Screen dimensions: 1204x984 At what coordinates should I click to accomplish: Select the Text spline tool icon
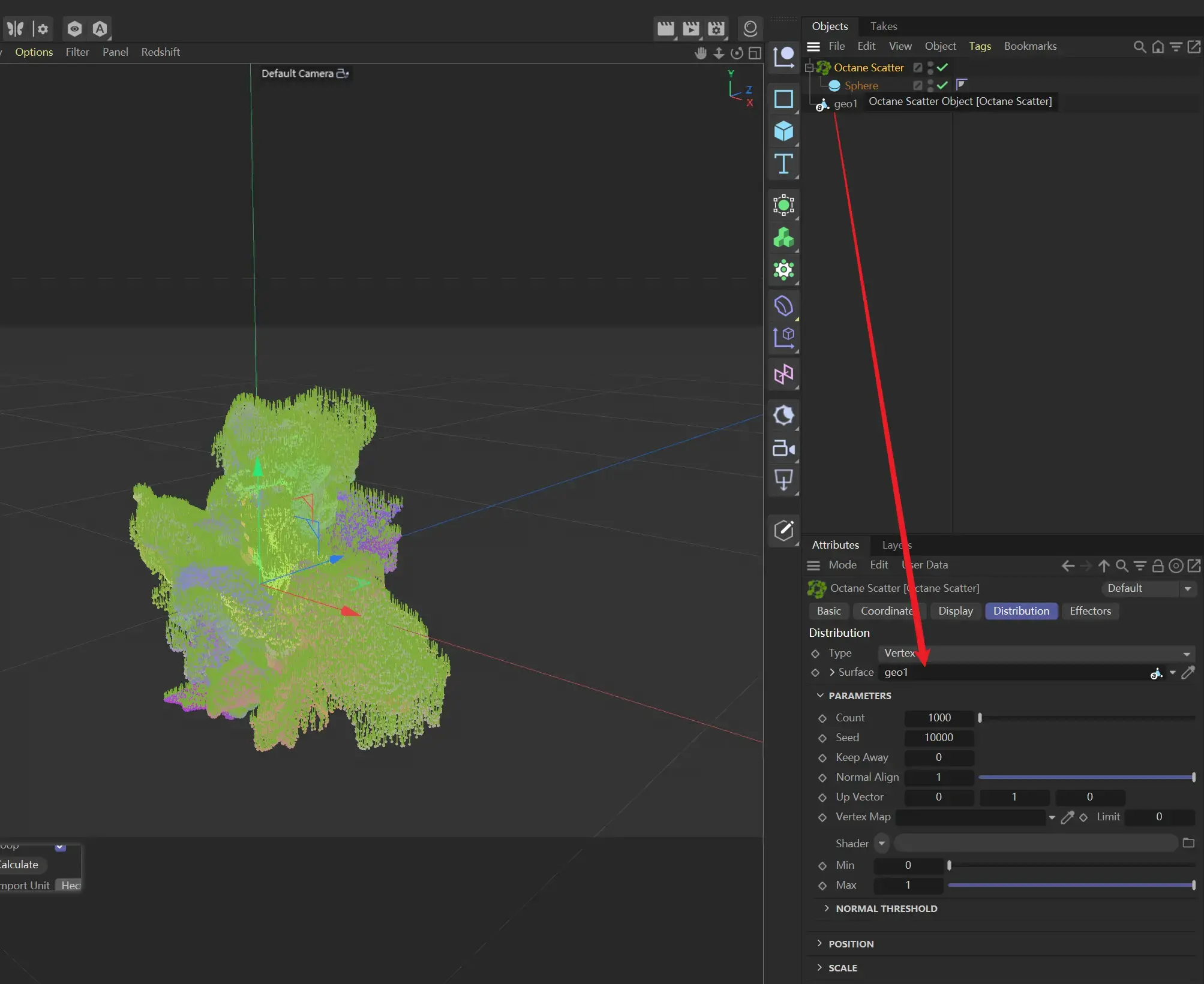click(x=783, y=164)
